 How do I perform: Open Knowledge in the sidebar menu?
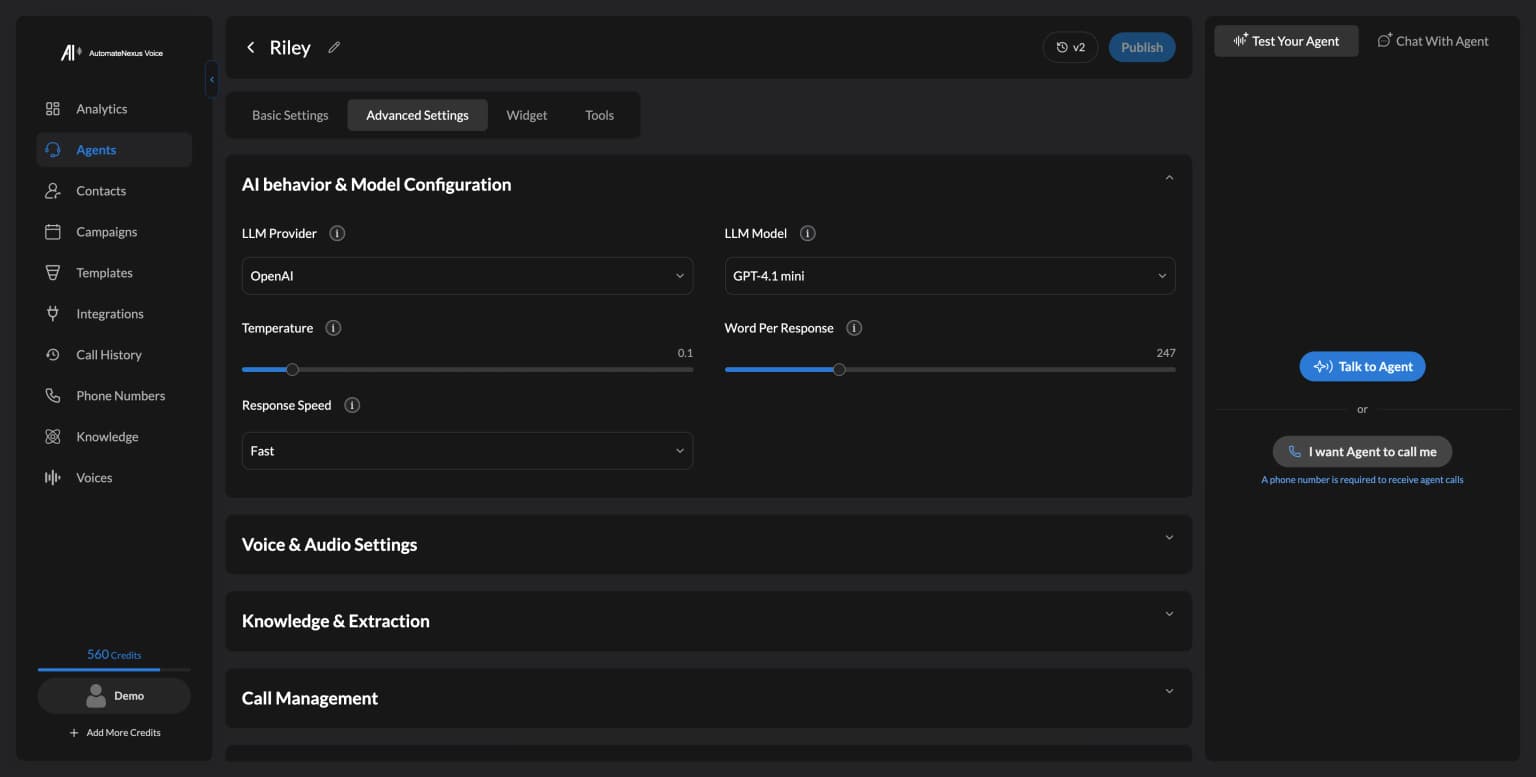point(113,437)
